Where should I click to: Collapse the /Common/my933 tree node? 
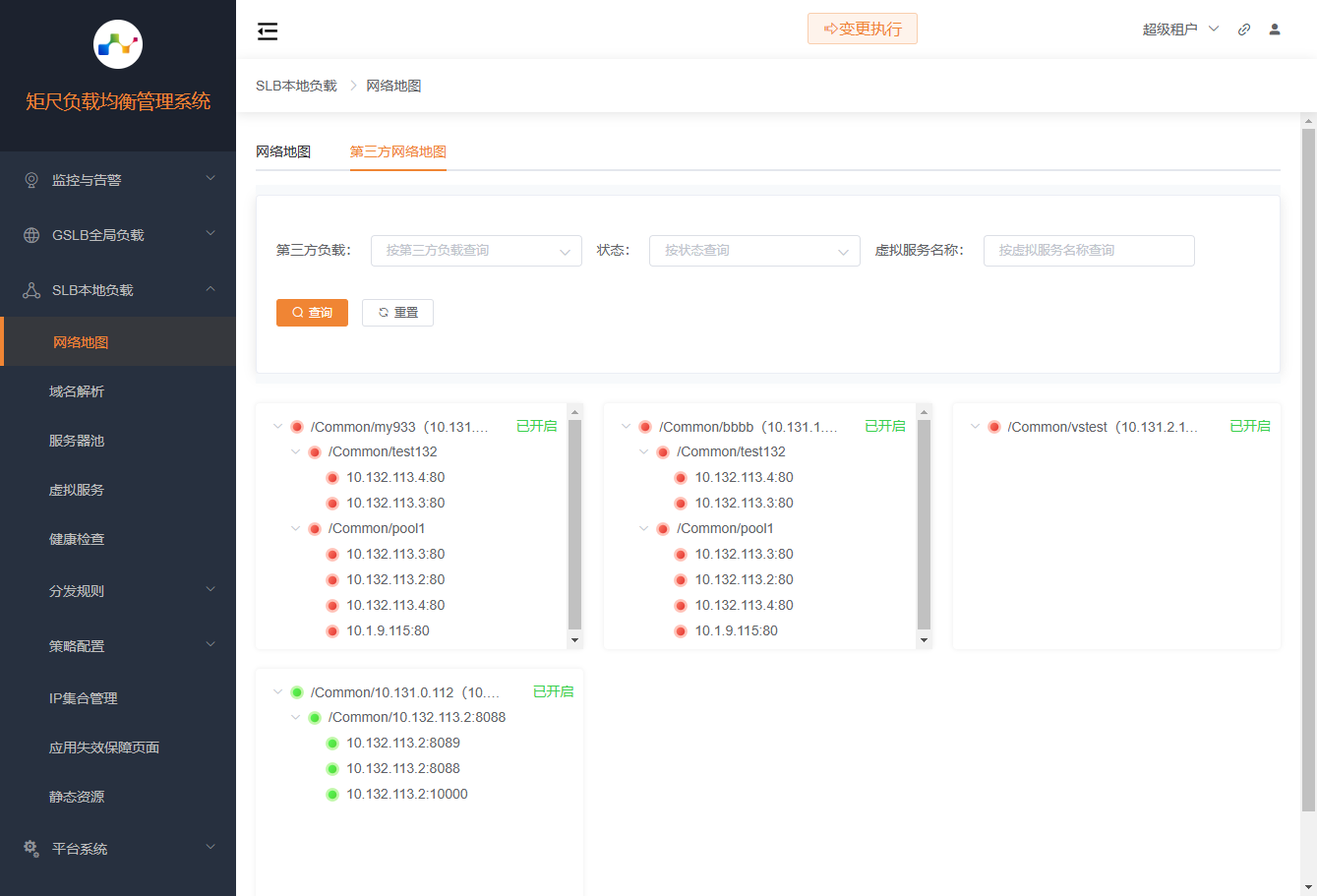277,427
